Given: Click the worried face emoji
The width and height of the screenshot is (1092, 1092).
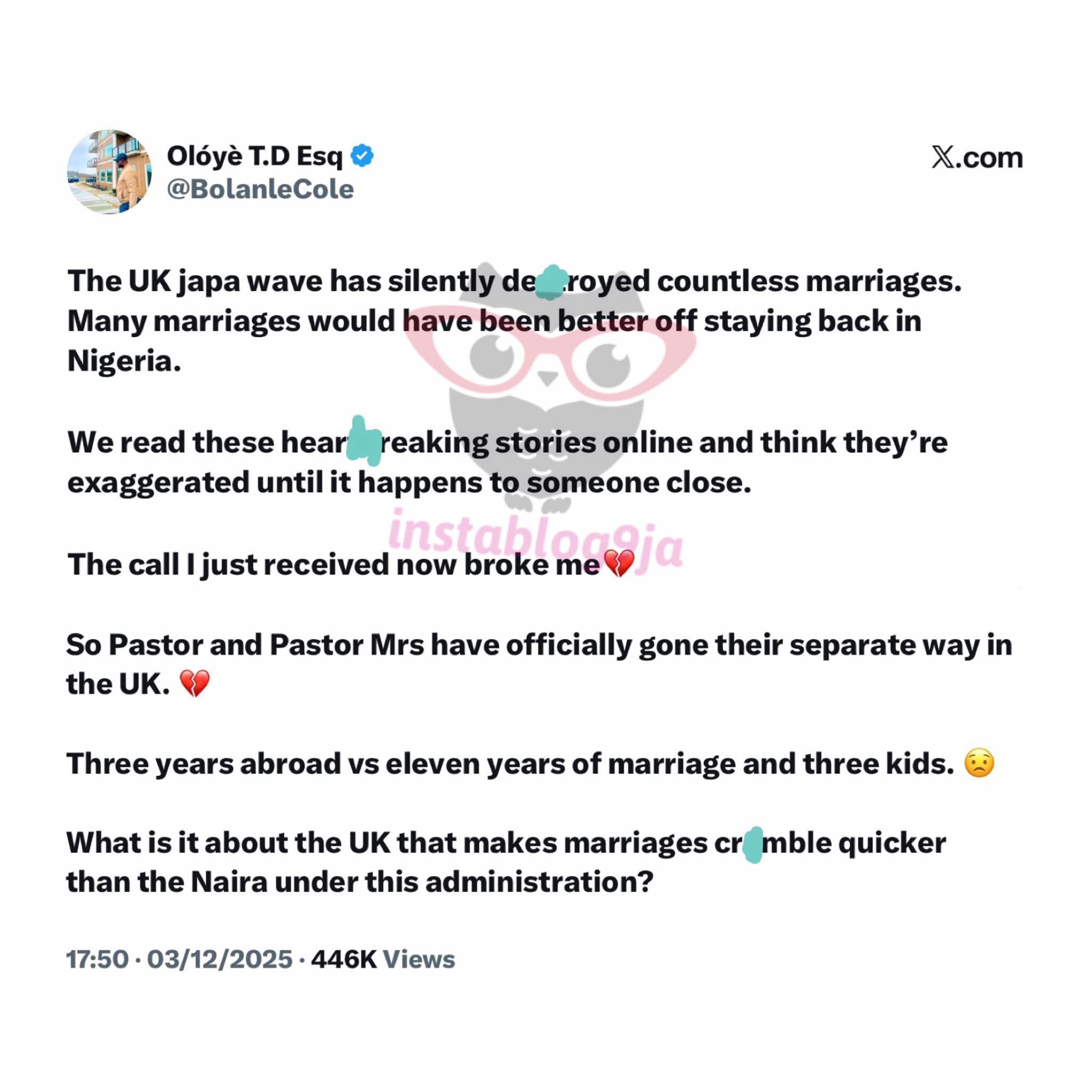Looking at the screenshot, I should pyautogui.click(x=979, y=763).
